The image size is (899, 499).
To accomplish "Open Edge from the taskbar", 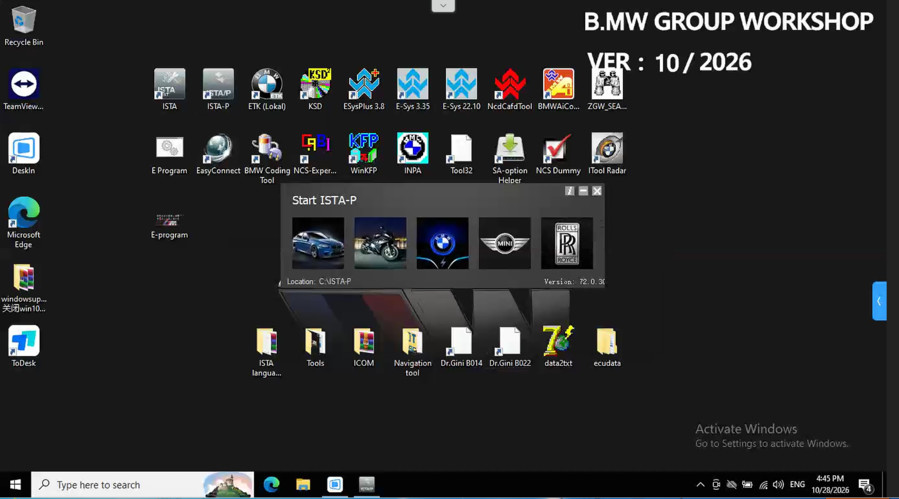I will pyautogui.click(x=271, y=485).
